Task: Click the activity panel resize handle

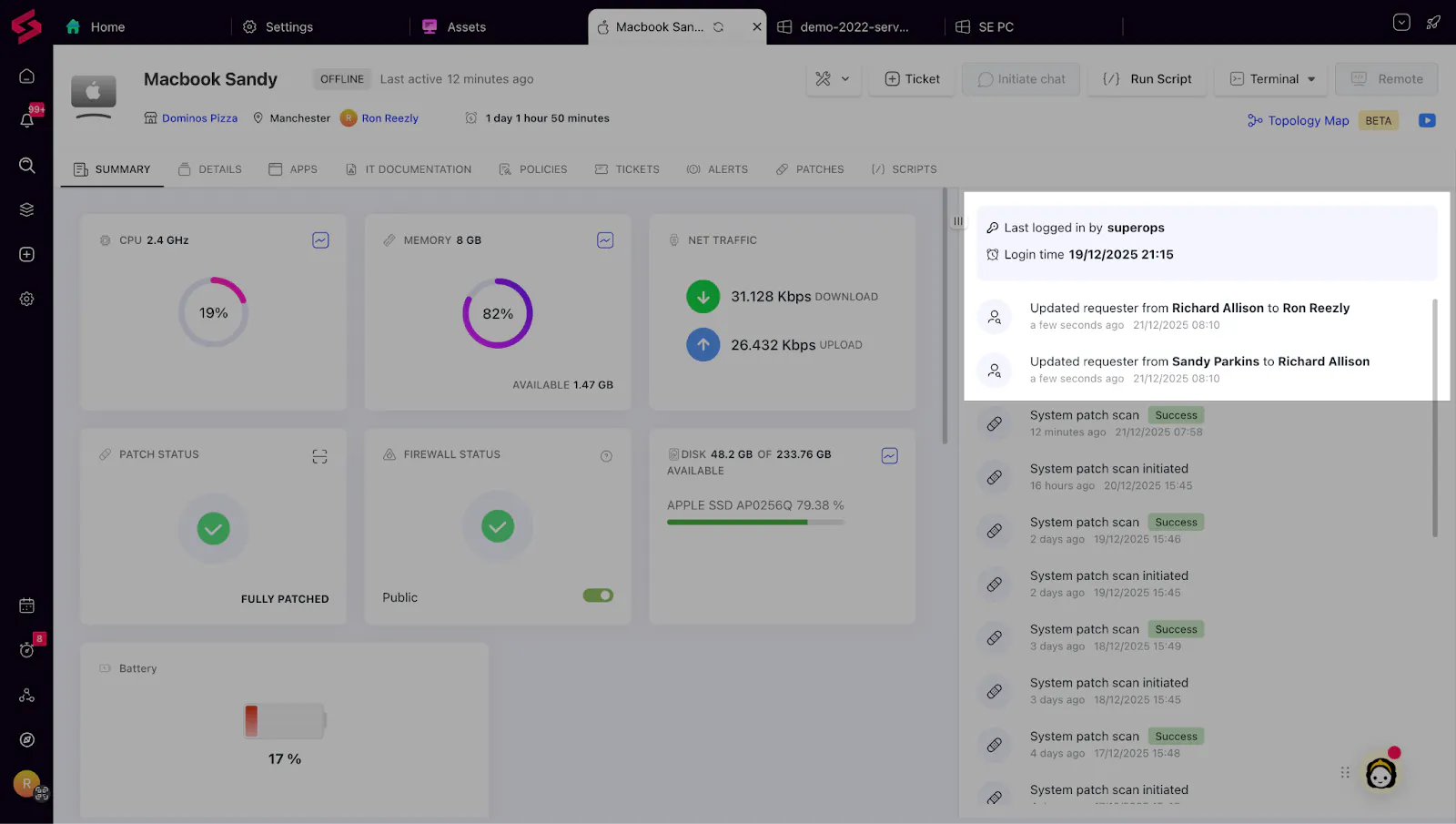Action: coord(957,221)
